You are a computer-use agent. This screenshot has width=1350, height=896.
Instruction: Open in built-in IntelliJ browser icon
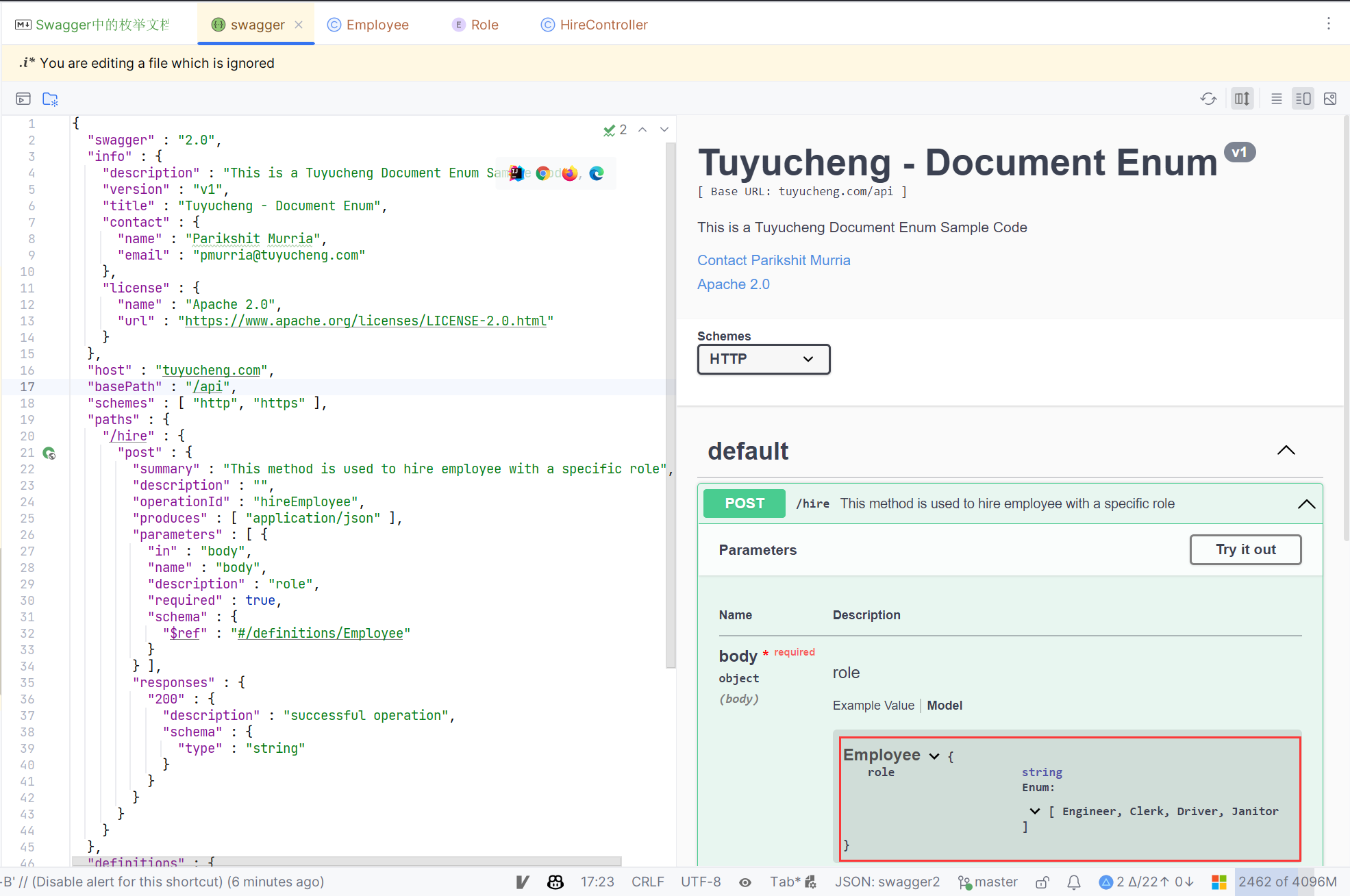[x=516, y=173]
